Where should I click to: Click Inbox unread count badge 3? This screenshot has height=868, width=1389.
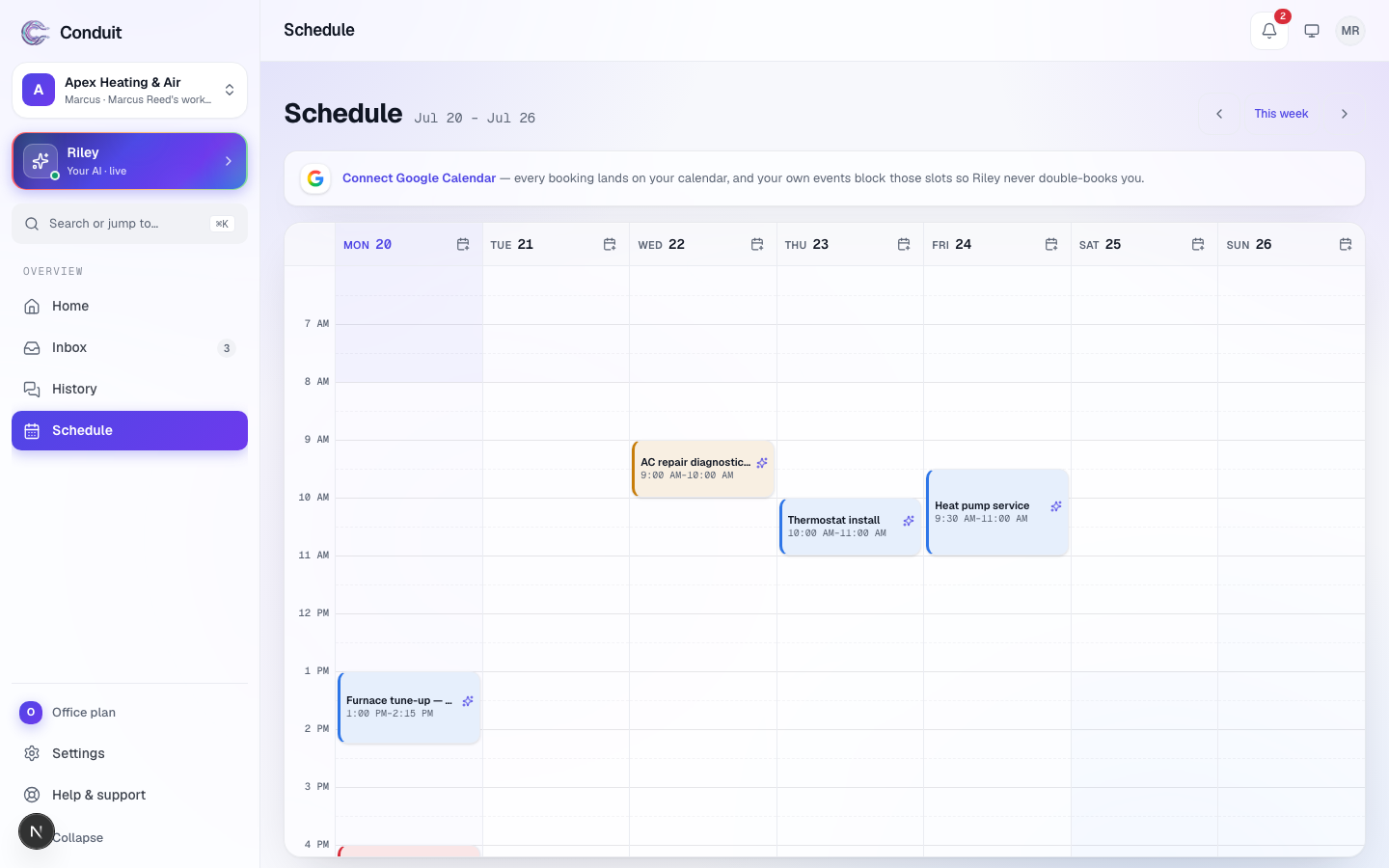tap(227, 348)
